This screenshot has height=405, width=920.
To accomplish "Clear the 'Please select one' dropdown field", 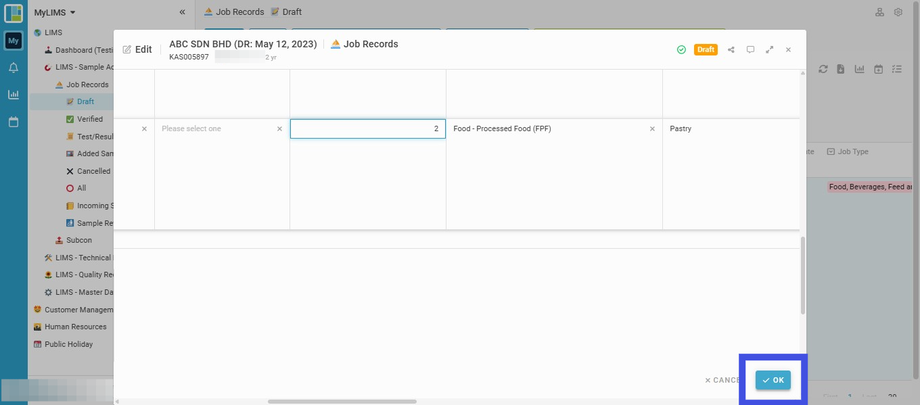I will [279, 129].
